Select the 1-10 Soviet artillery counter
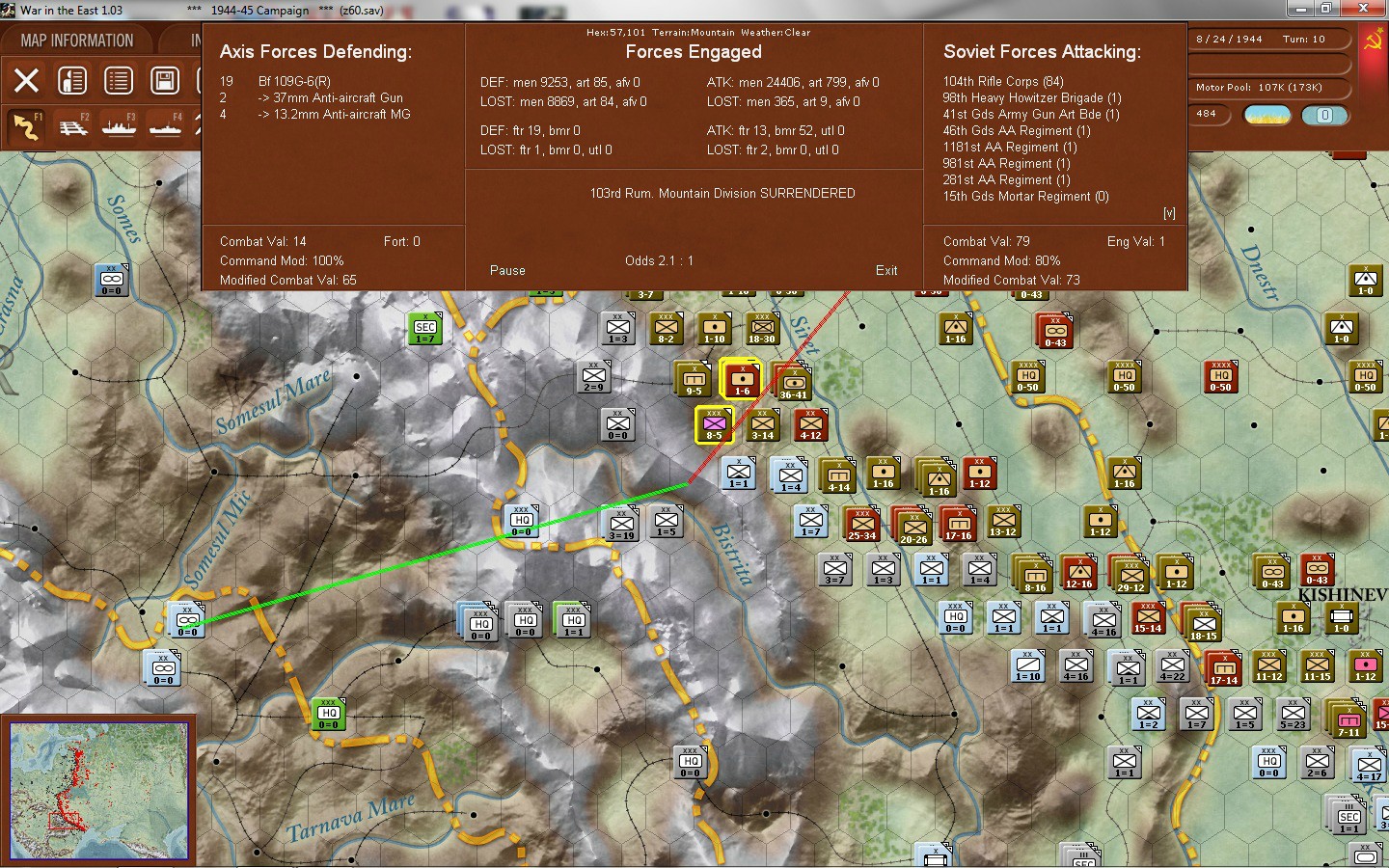The width and height of the screenshot is (1389, 868). 714,328
